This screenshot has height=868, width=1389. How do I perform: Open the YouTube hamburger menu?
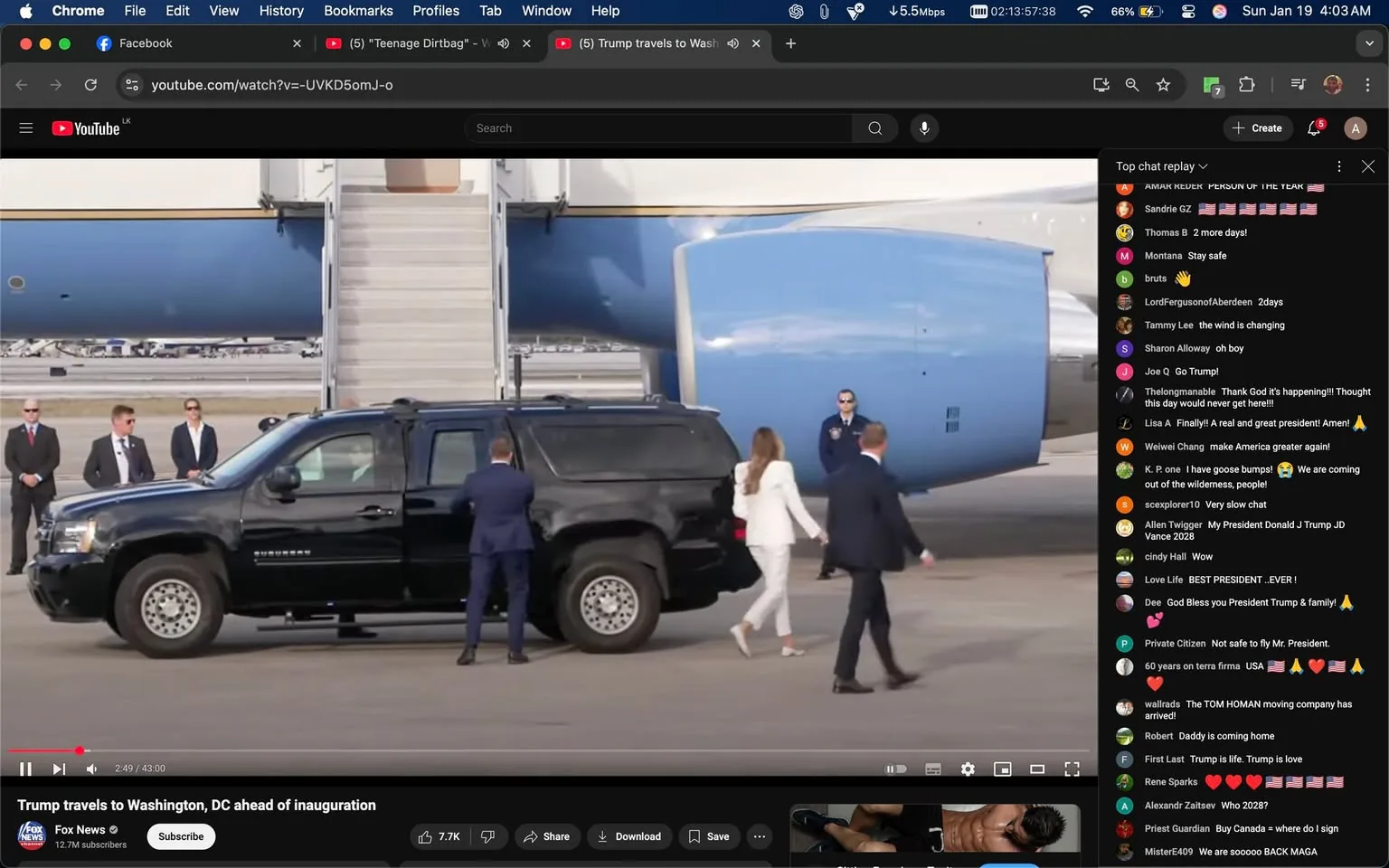click(x=25, y=127)
